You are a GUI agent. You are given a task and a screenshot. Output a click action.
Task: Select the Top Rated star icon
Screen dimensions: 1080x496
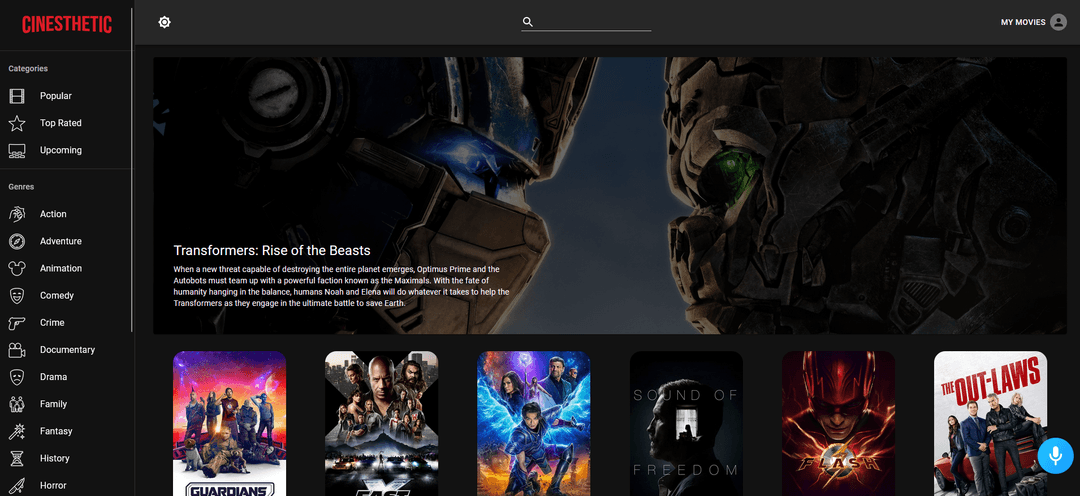click(17, 123)
